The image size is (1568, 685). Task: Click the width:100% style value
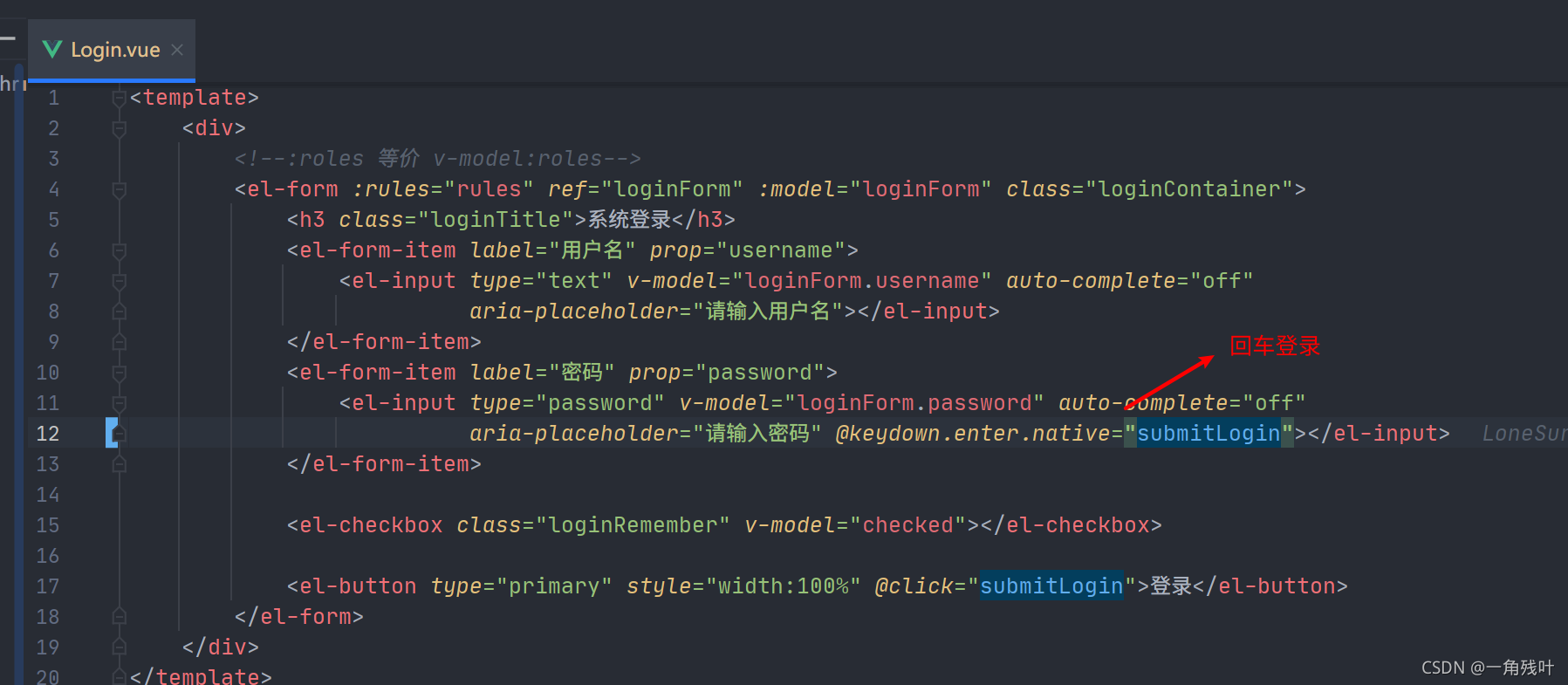(x=784, y=586)
